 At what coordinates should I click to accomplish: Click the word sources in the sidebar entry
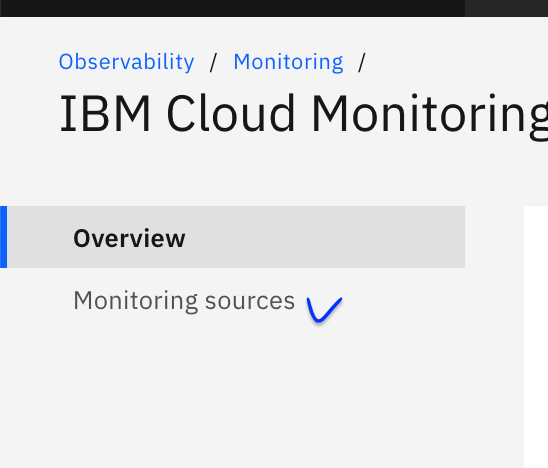[250, 301]
